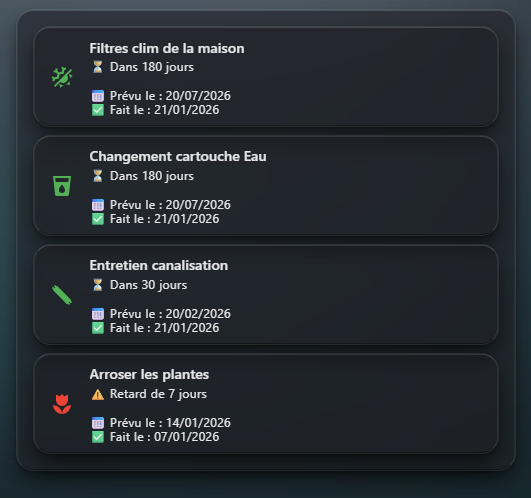The image size is (531, 498).
Task: Open the Changement cartouche Eau title
Action: pos(178,157)
